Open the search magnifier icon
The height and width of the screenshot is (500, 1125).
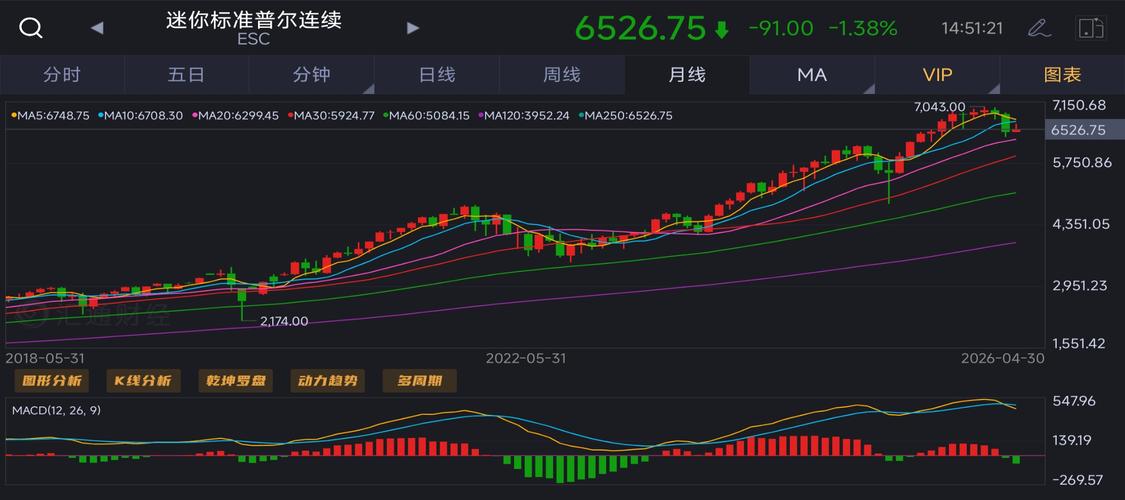tap(31, 28)
